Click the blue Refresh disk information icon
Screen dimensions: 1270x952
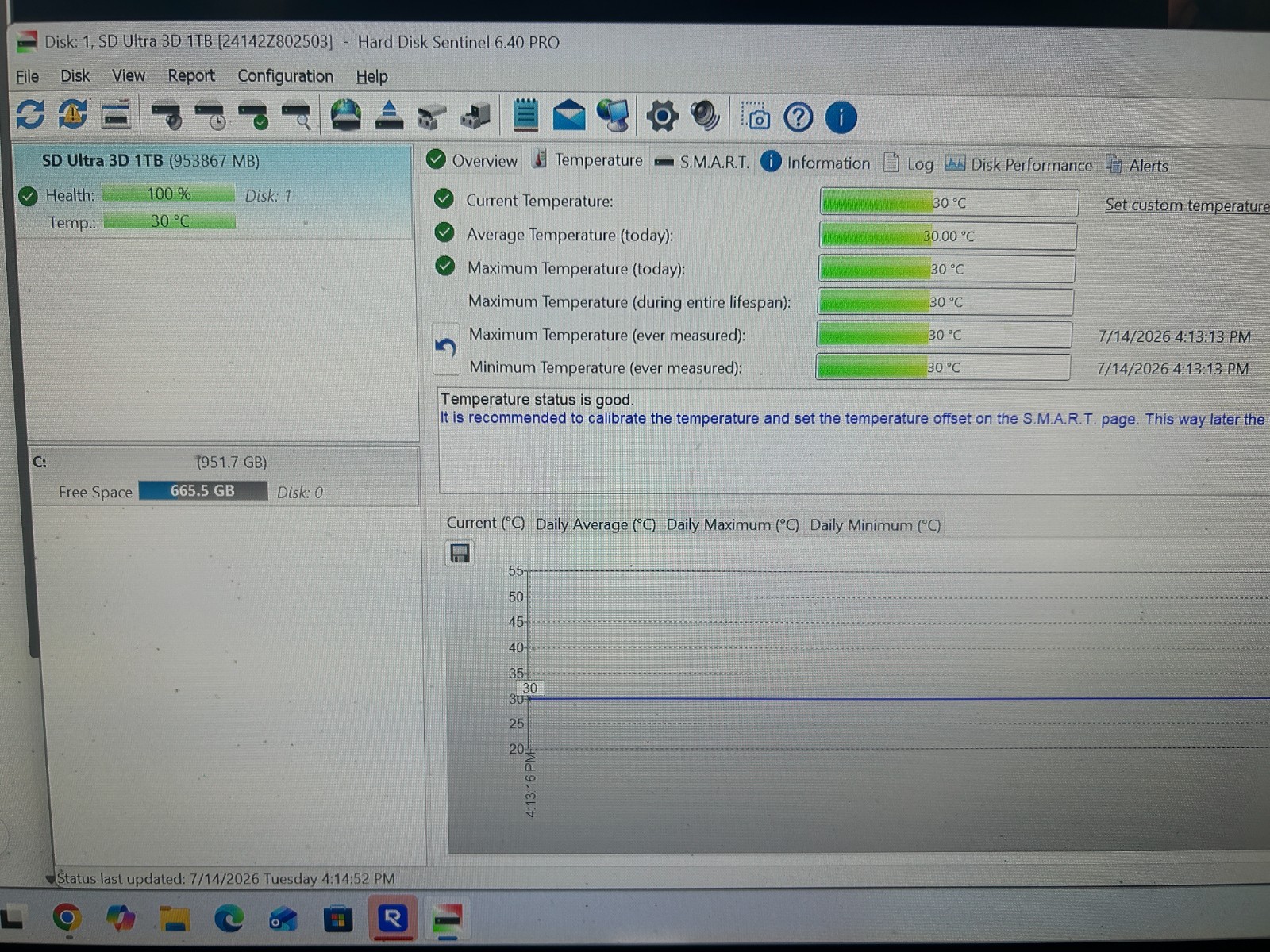click(x=30, y=115)
